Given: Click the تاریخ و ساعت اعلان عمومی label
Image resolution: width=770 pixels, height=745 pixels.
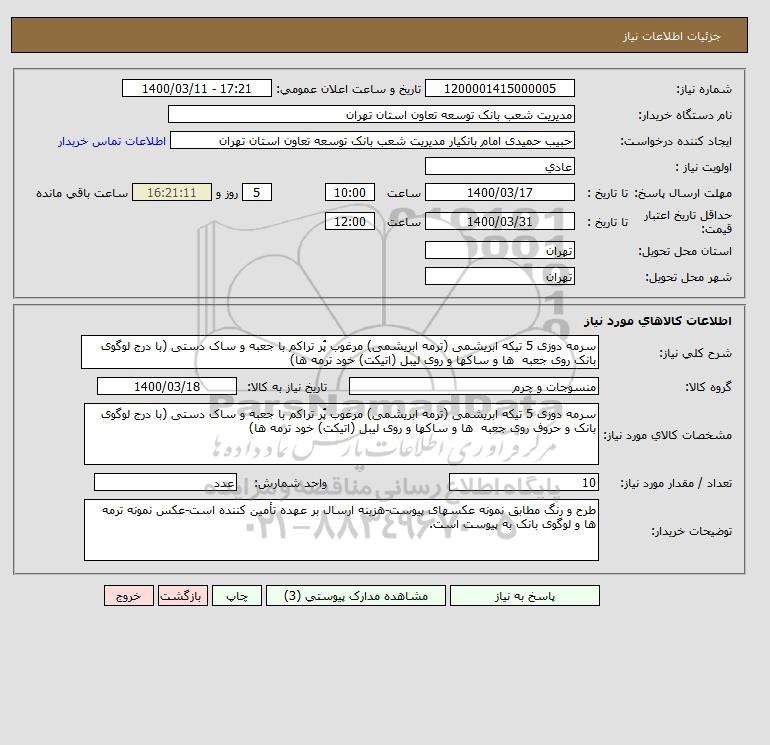Looking at the screenshot, I should (x=349, y=89).
